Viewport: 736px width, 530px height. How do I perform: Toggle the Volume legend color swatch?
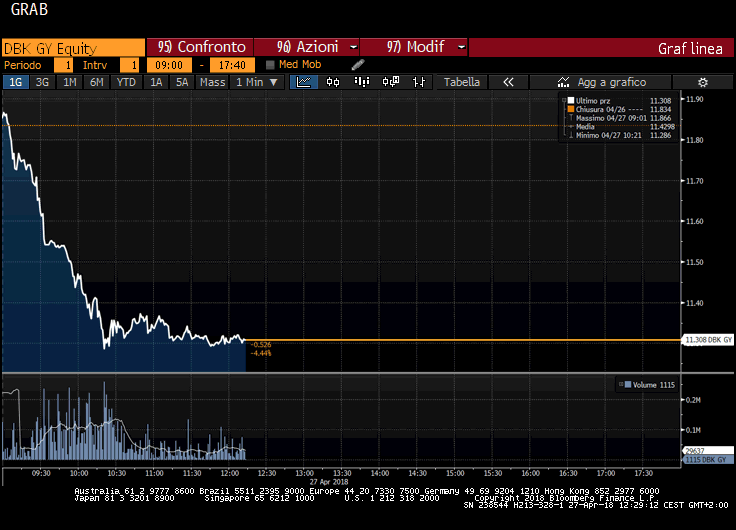click(628, 384)
